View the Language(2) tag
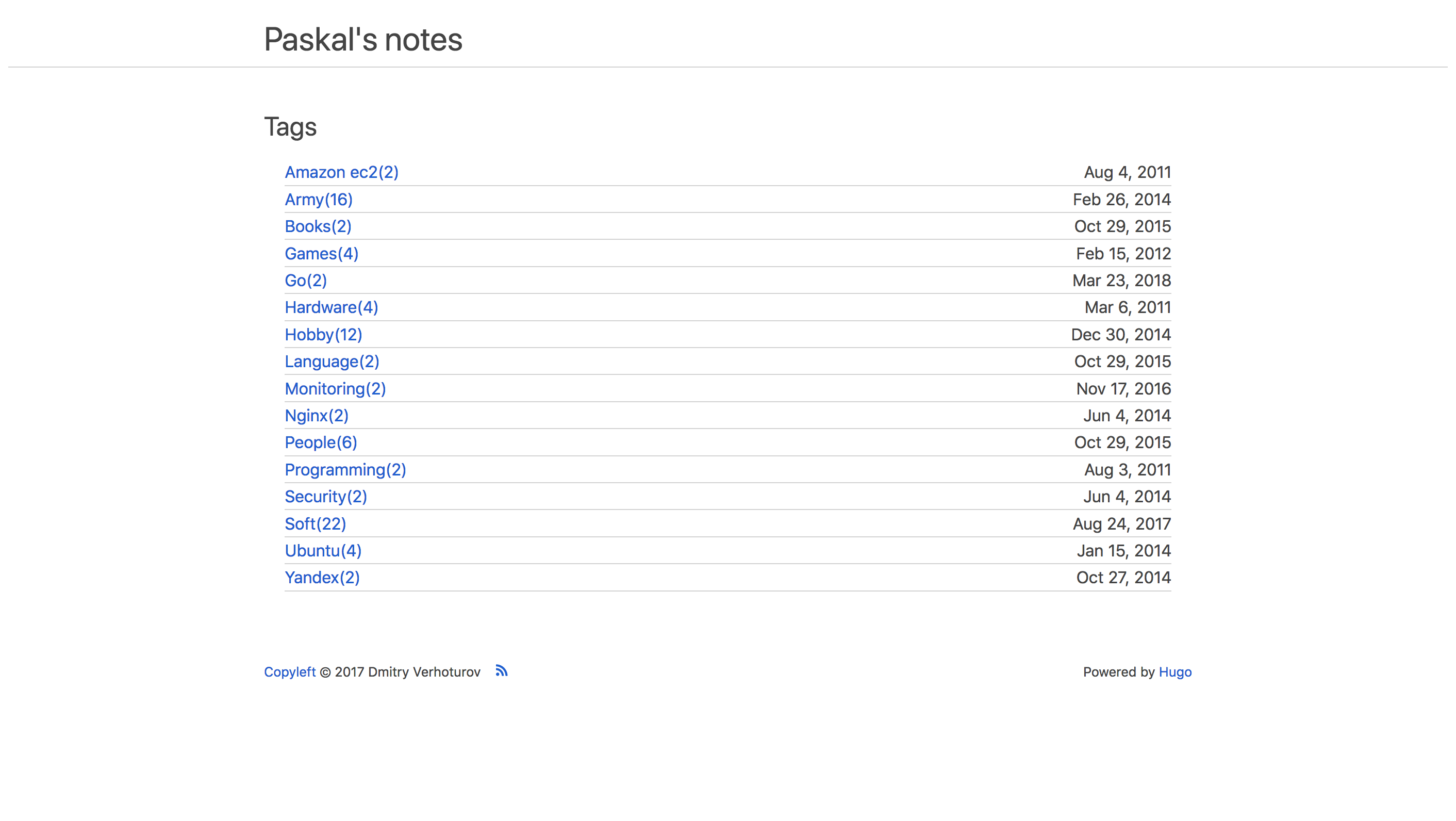 pos(332,362)
